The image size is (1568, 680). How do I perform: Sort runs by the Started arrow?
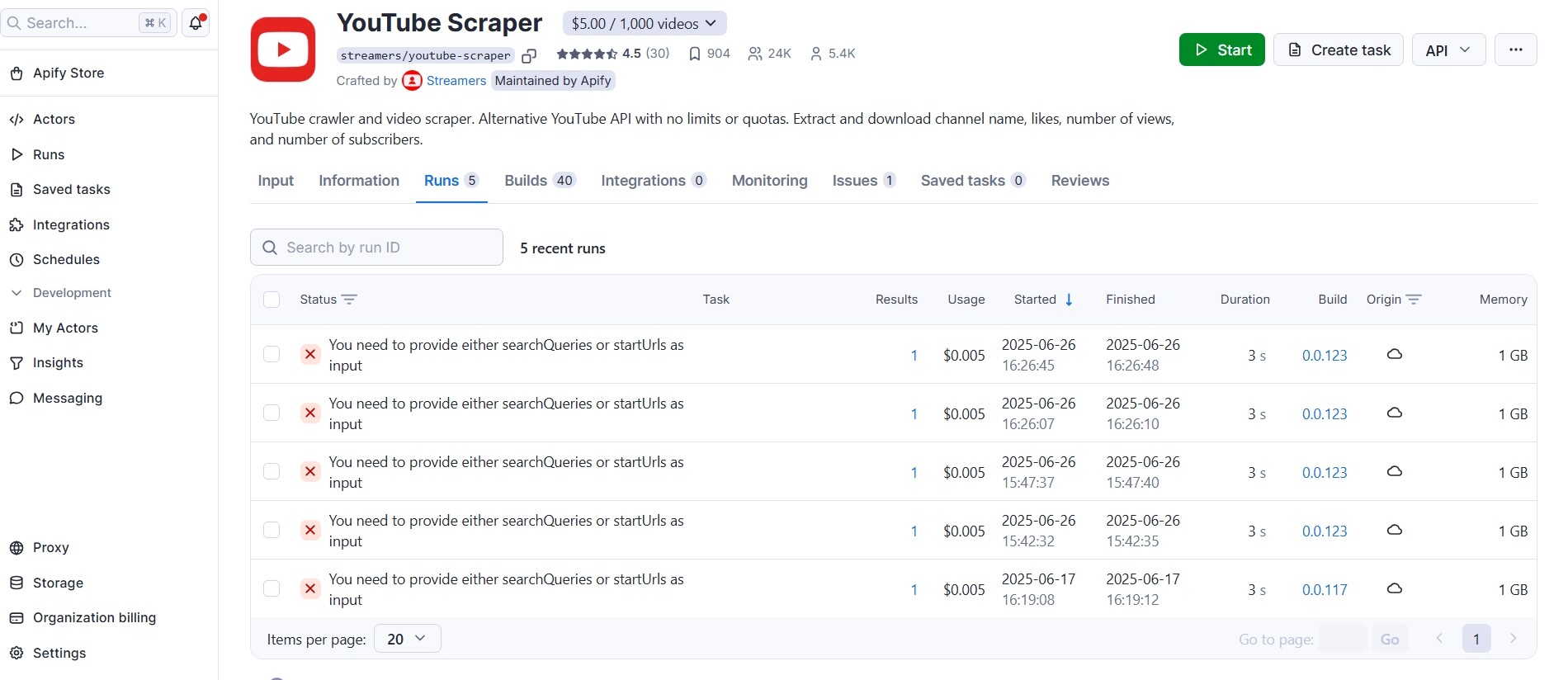click(x=1069, y=300)
